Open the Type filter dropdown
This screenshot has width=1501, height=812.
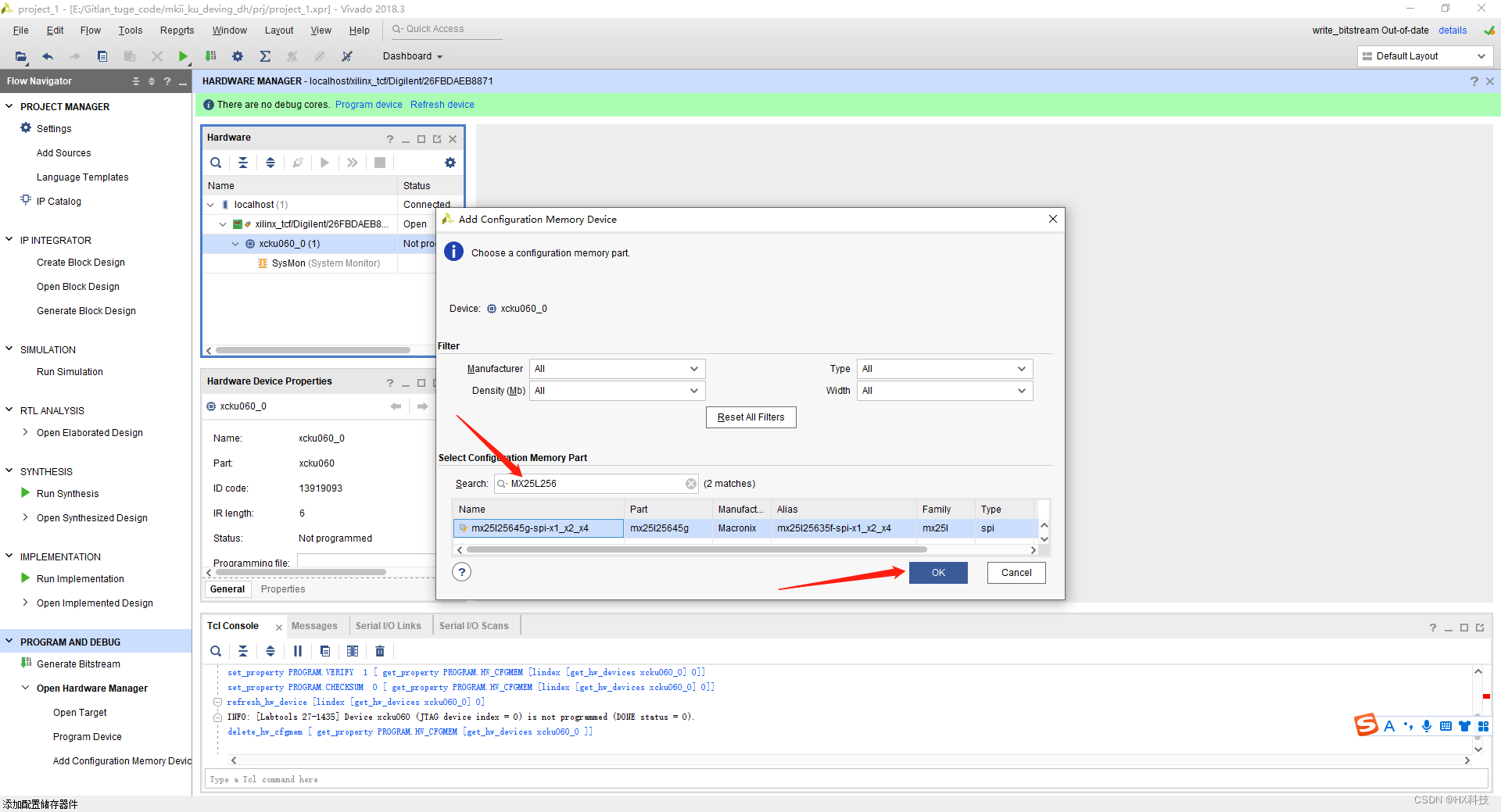[944, 369]
